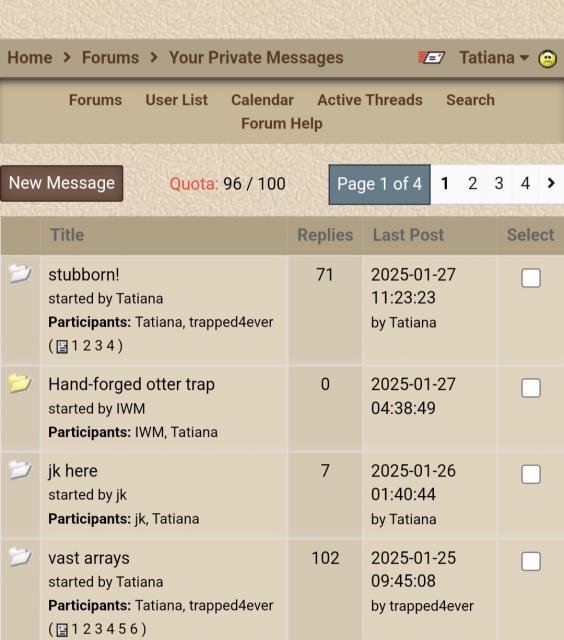Click folder icon beside 'vast arrays' thread
The image size is (564, 640).
(20, 557)
